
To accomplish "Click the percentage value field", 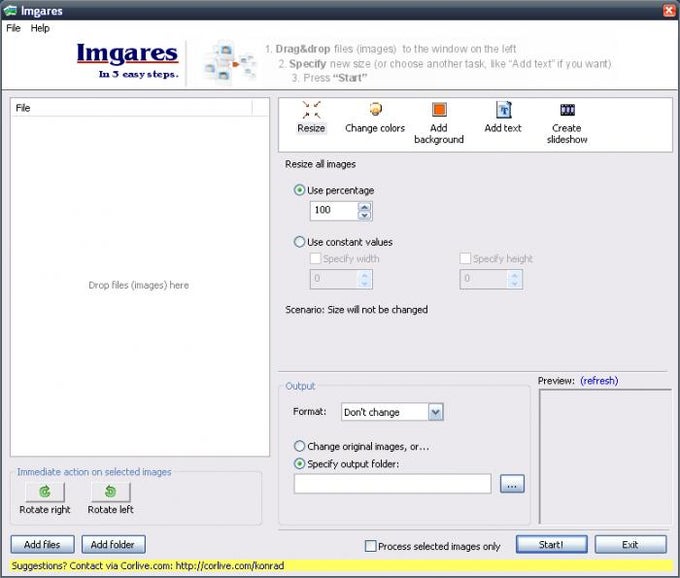I will coord(334,211).
